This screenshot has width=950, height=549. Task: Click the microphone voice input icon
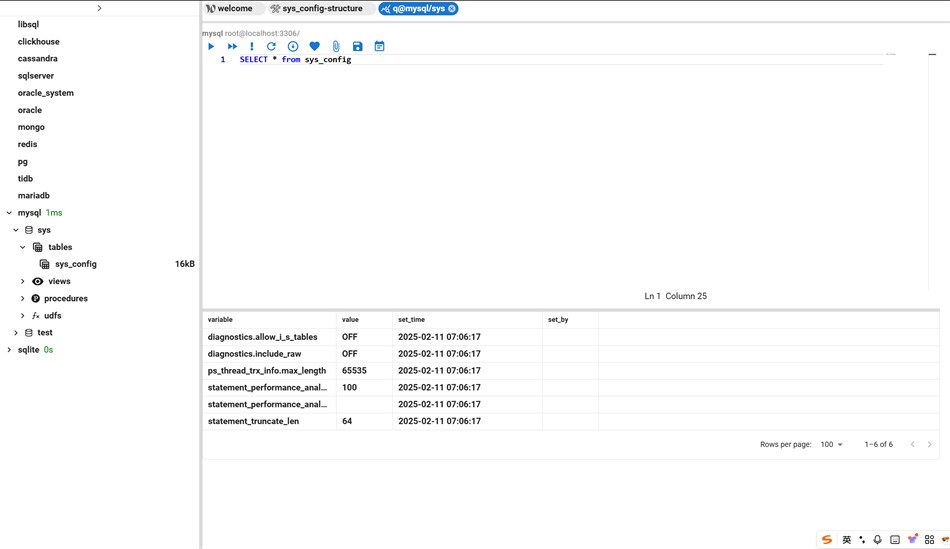click(x=877, y=539)
